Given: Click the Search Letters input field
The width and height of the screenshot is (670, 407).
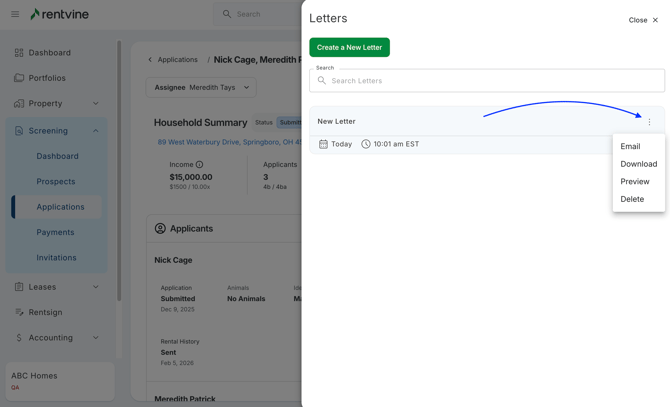Looking at the screenshot, I should pos(490,81).
